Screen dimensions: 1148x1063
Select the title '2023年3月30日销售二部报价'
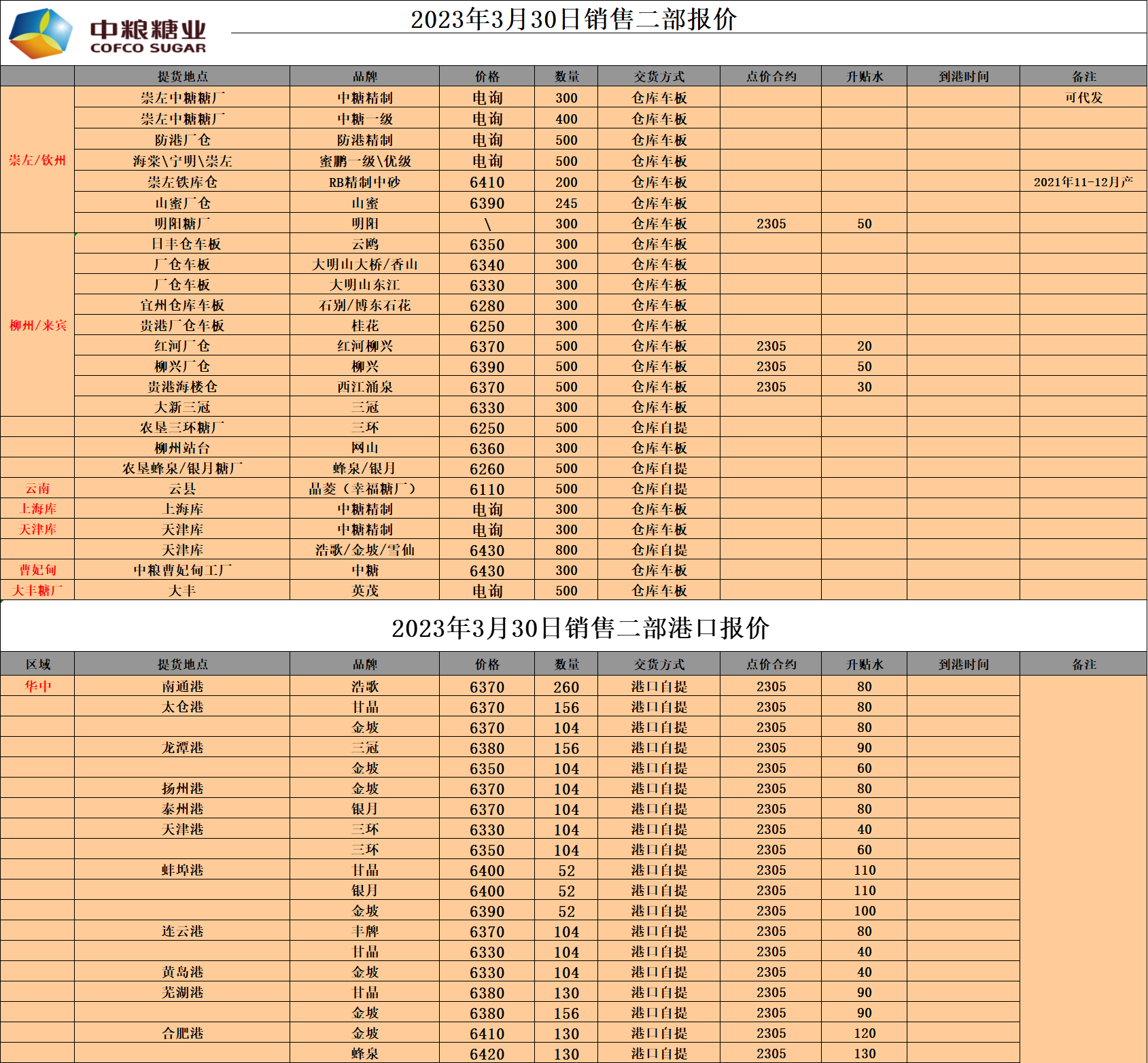tap(573, 19)
